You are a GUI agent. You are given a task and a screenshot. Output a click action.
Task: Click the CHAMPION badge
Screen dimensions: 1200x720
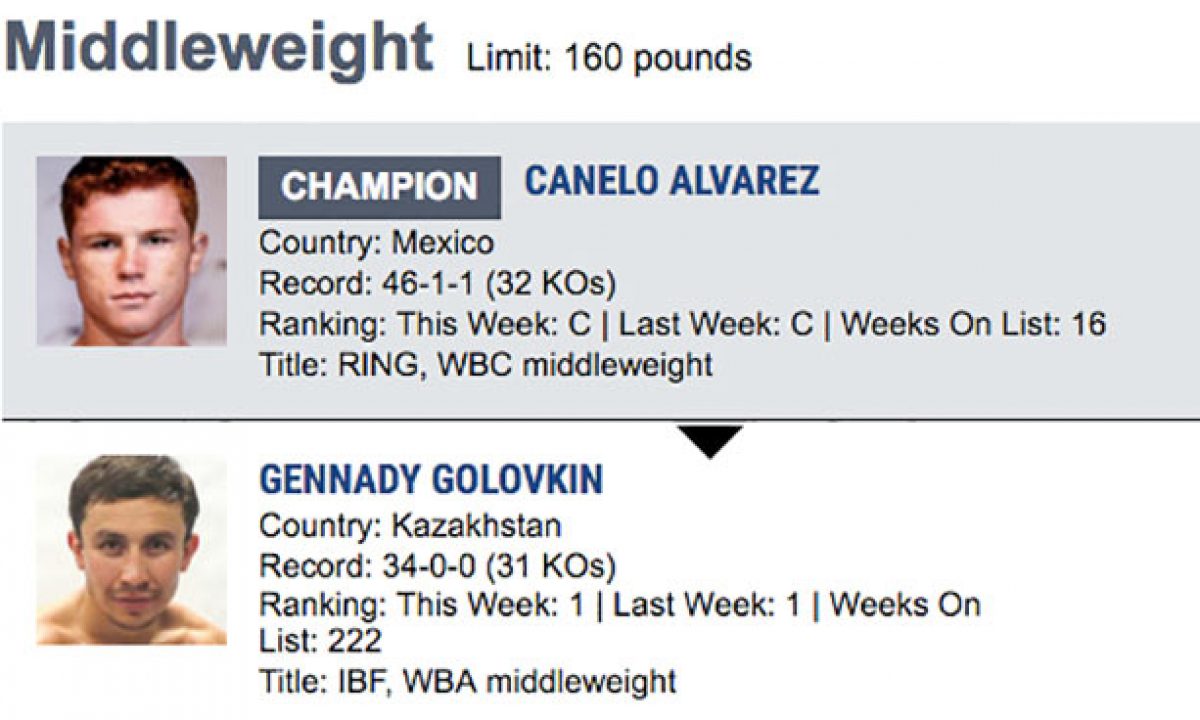379,187
